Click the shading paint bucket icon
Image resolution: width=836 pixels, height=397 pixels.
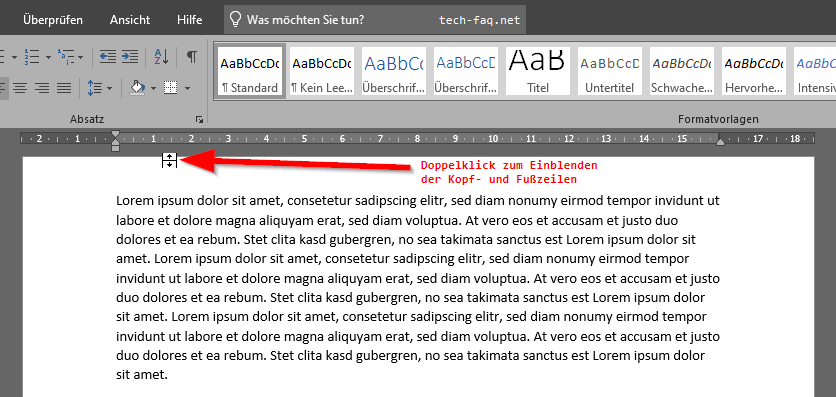(137, 88)
